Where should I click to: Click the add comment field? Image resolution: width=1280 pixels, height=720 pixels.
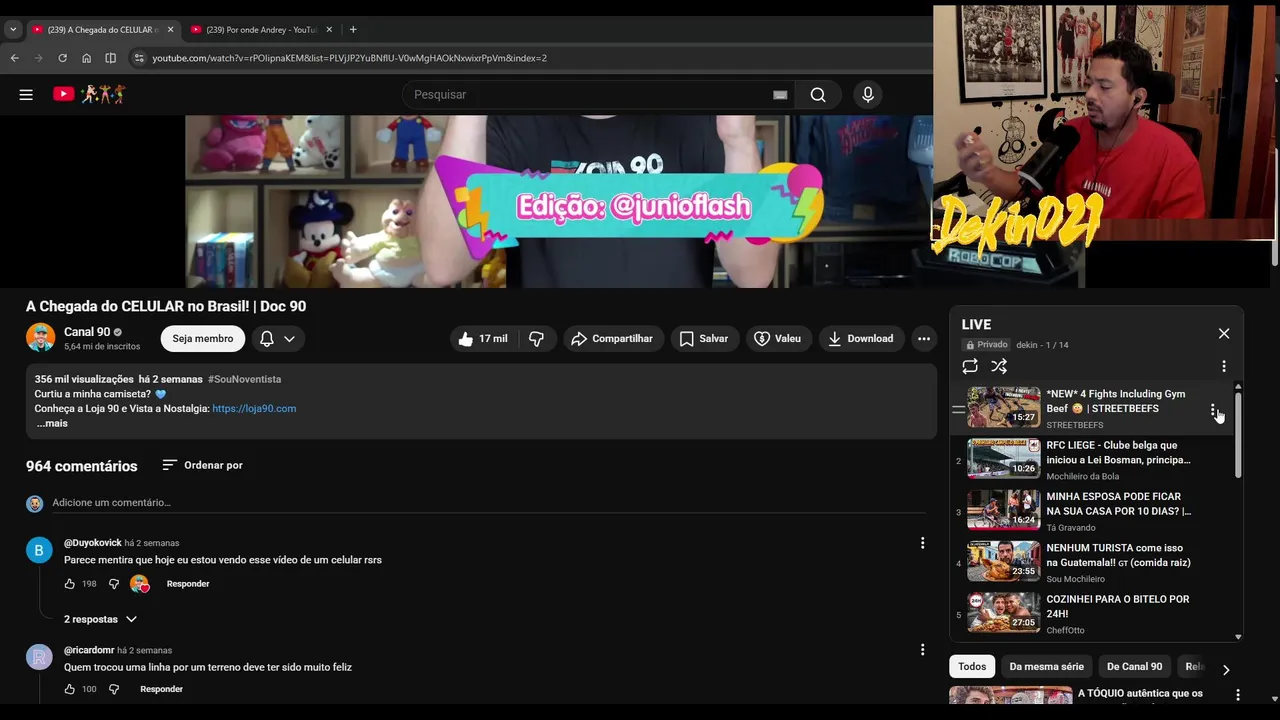tap(488, 503)
